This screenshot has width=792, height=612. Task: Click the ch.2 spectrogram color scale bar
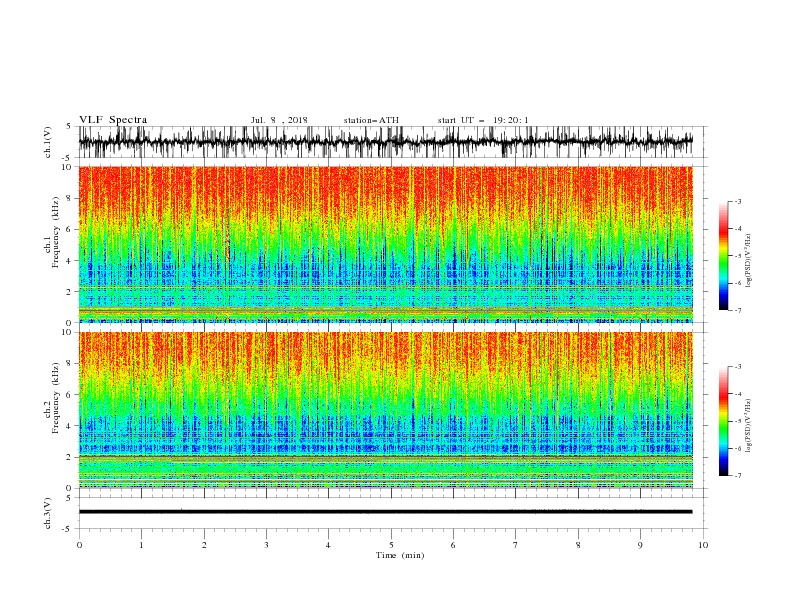pyautogui.click(x=723, y=421)
